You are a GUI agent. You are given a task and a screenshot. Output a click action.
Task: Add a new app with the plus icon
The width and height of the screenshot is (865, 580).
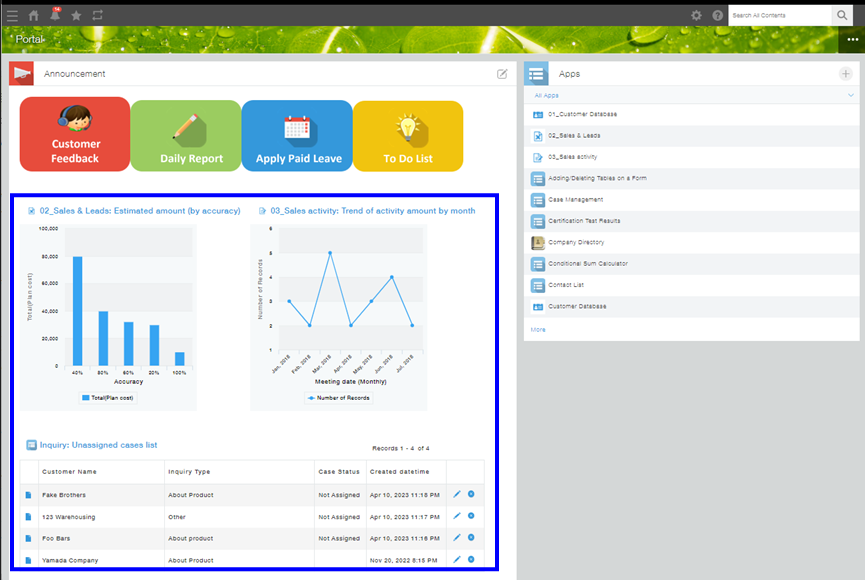pyautogui.click(x=846, y=73)
